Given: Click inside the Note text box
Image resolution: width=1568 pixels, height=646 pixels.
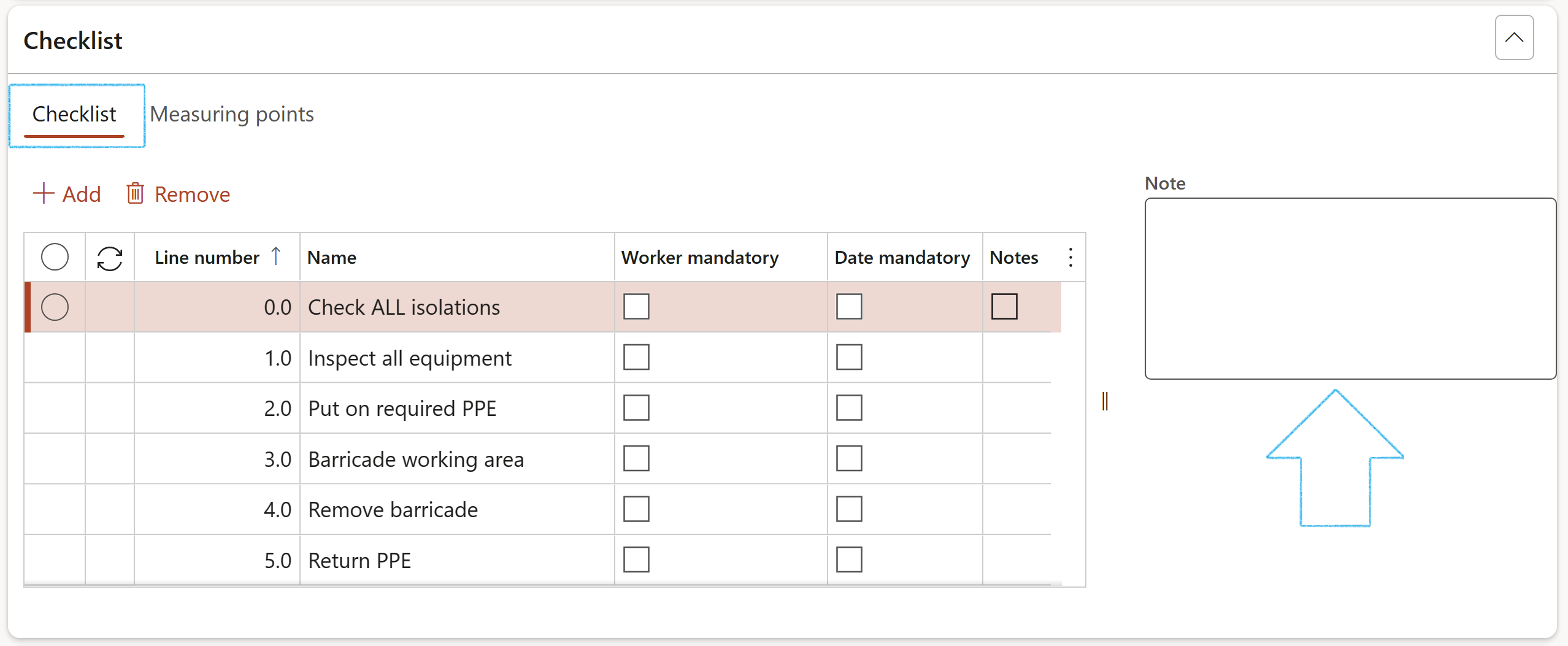Looking at the screenshot, I should coord(1350,288).
